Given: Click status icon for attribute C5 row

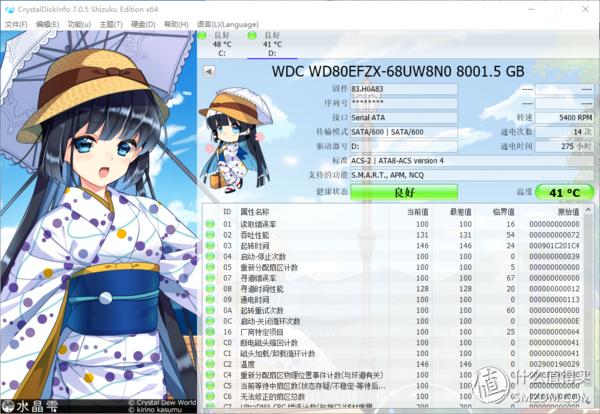Looking at the screenshot, I should [210, 385].
